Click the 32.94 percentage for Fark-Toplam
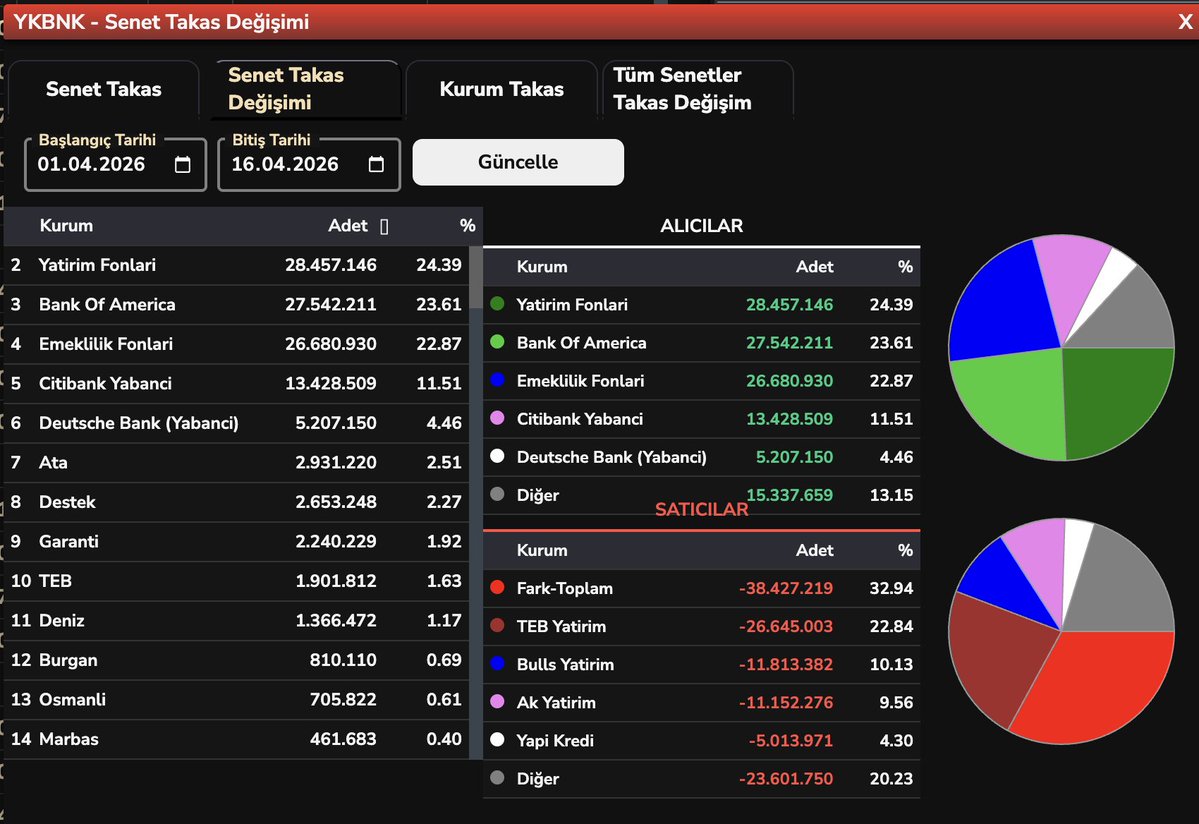This screenshot has height=824, width=1199. point(891,589)
